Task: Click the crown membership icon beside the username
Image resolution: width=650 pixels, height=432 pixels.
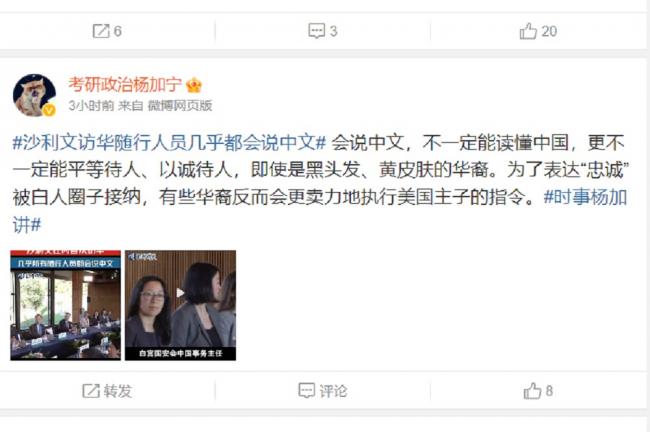Action: tap(194, 85)
